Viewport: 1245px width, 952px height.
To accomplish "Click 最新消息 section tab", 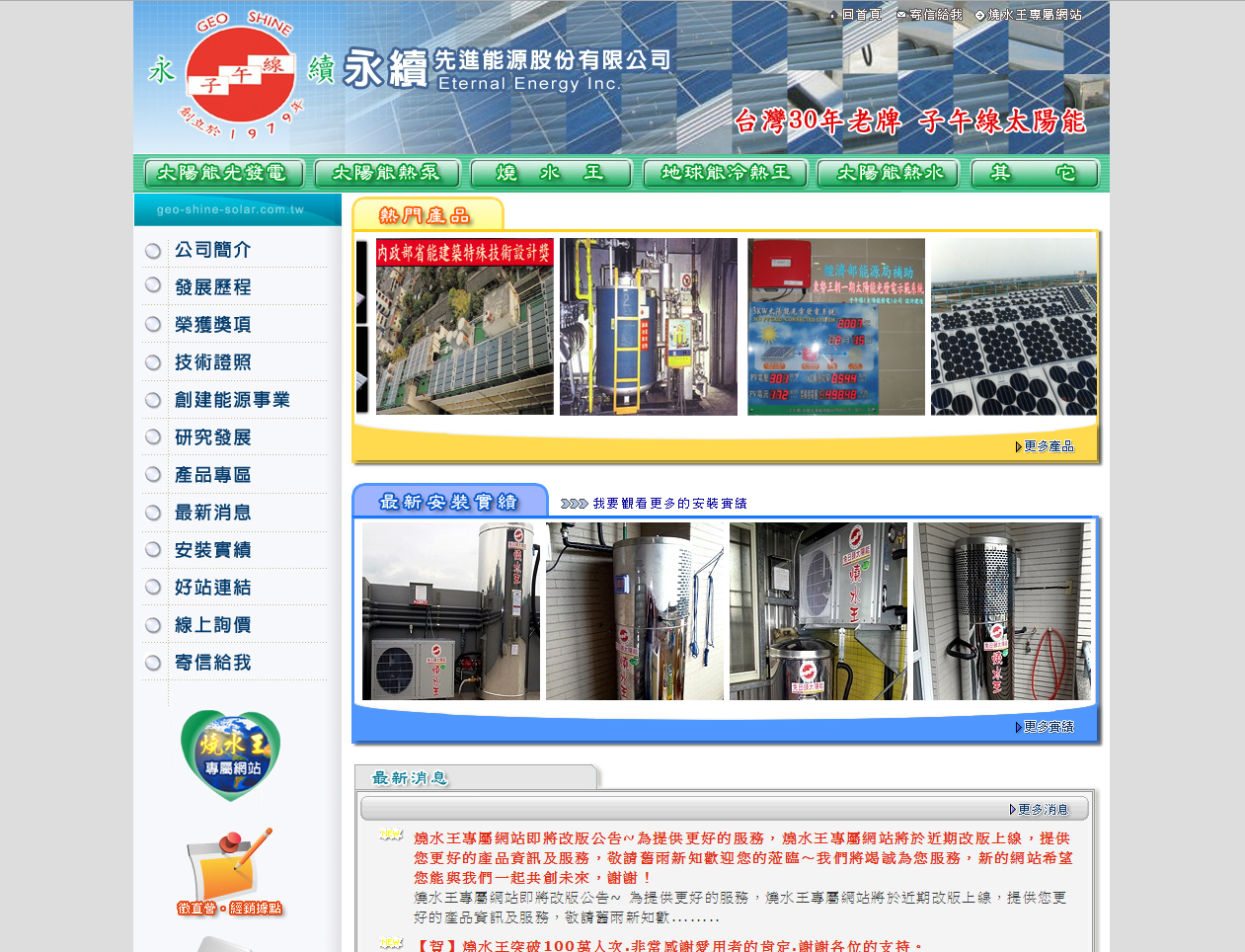I will click(x=476, y=778).
